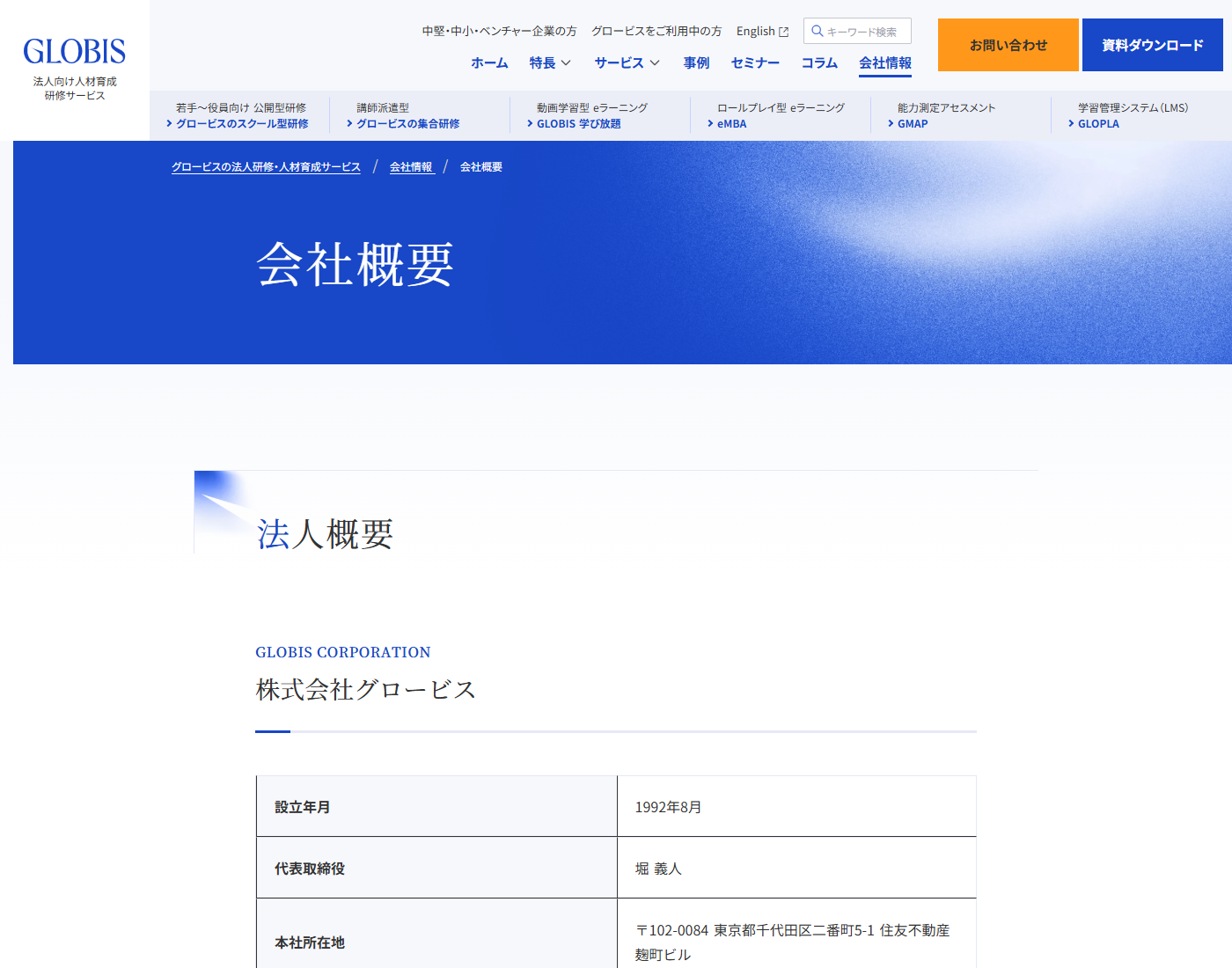Click the 本社所在地 table cell

coord(436,935)
